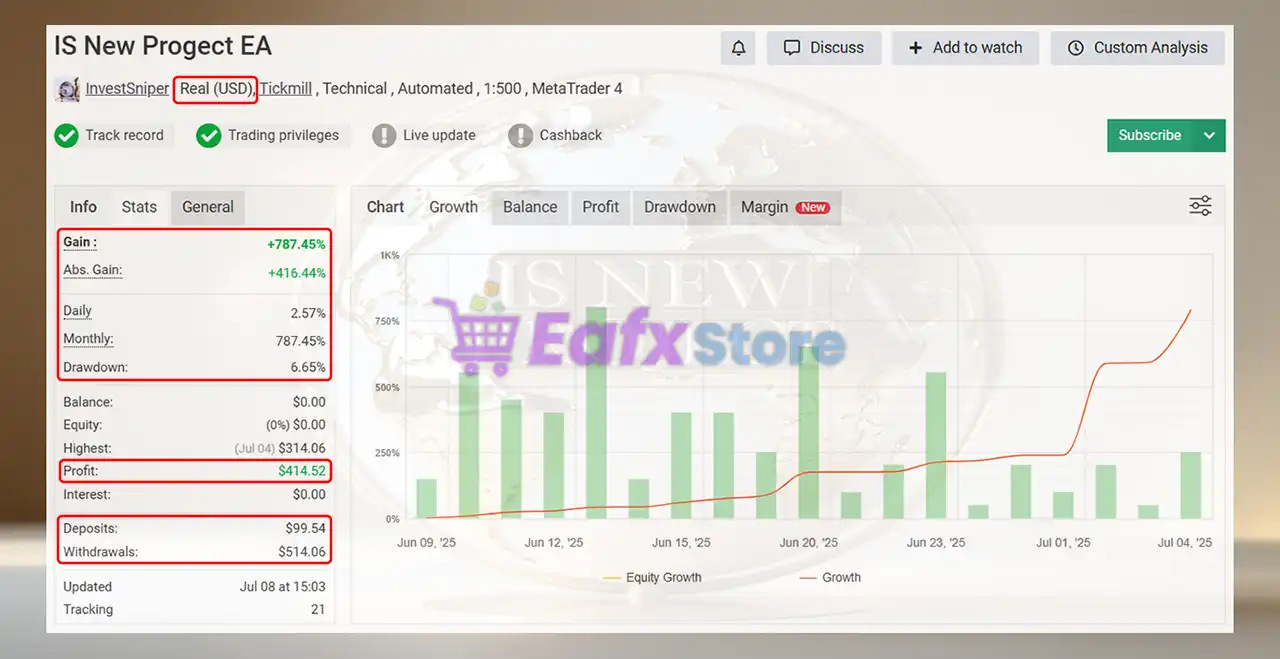This screenshot has width=1280, height=659.
Task: Click the Track record green checkmark
Action: [66, 135]
